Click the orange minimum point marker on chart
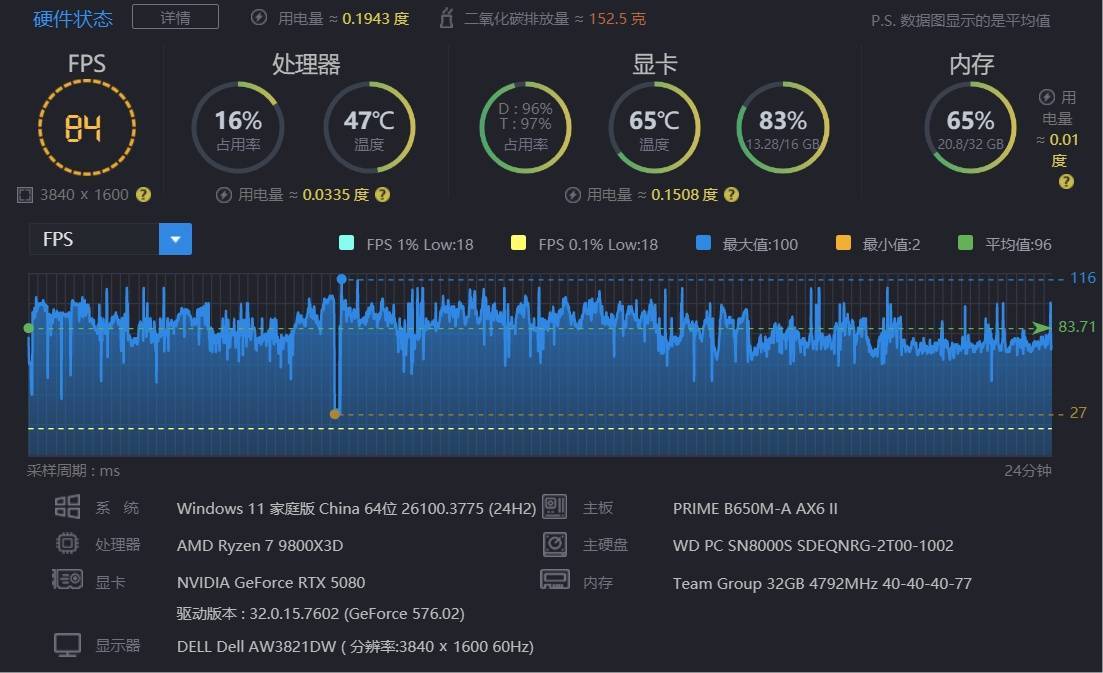Screen dimensions: 1103x673 (x=335, y=413)
